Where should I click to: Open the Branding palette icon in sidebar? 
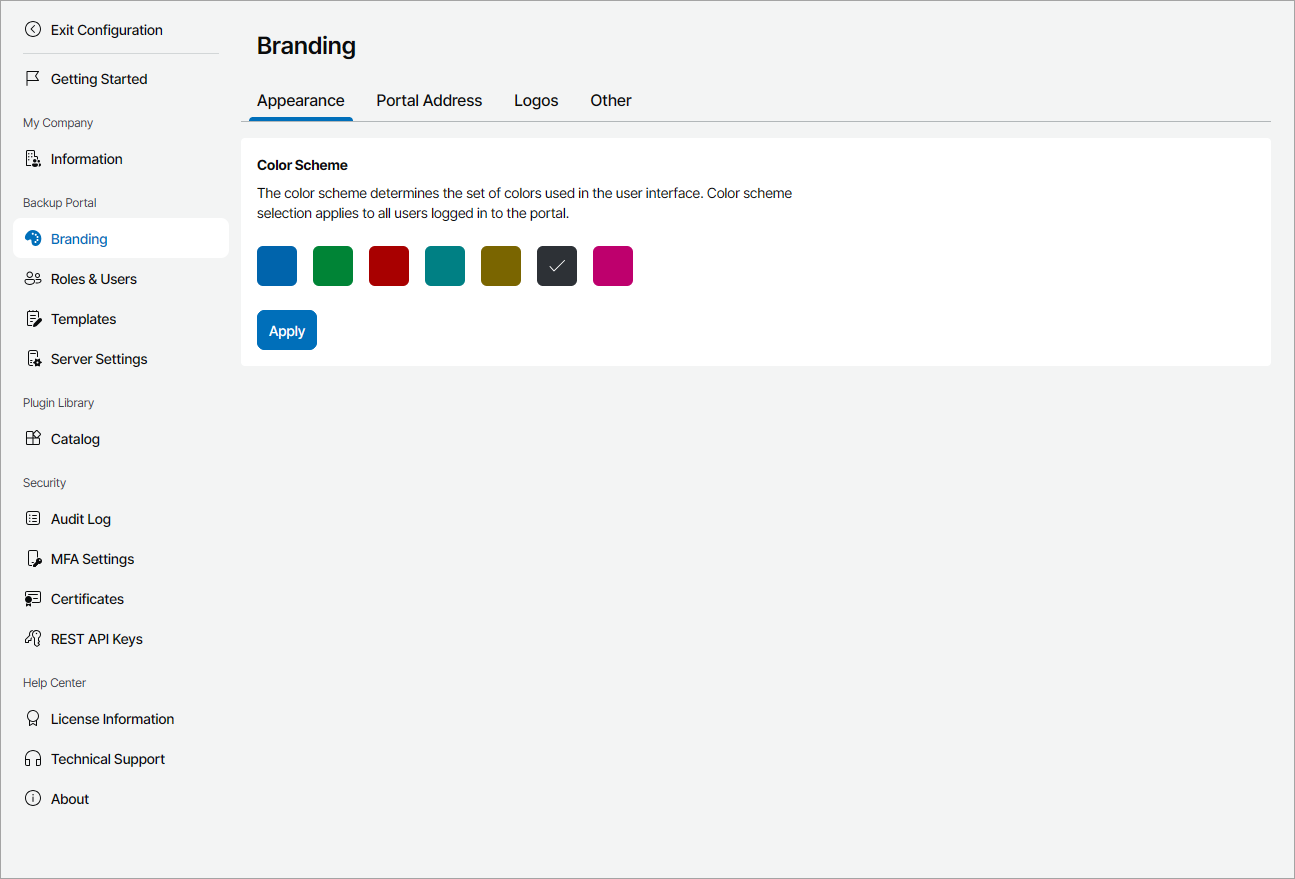coord(33,238)
